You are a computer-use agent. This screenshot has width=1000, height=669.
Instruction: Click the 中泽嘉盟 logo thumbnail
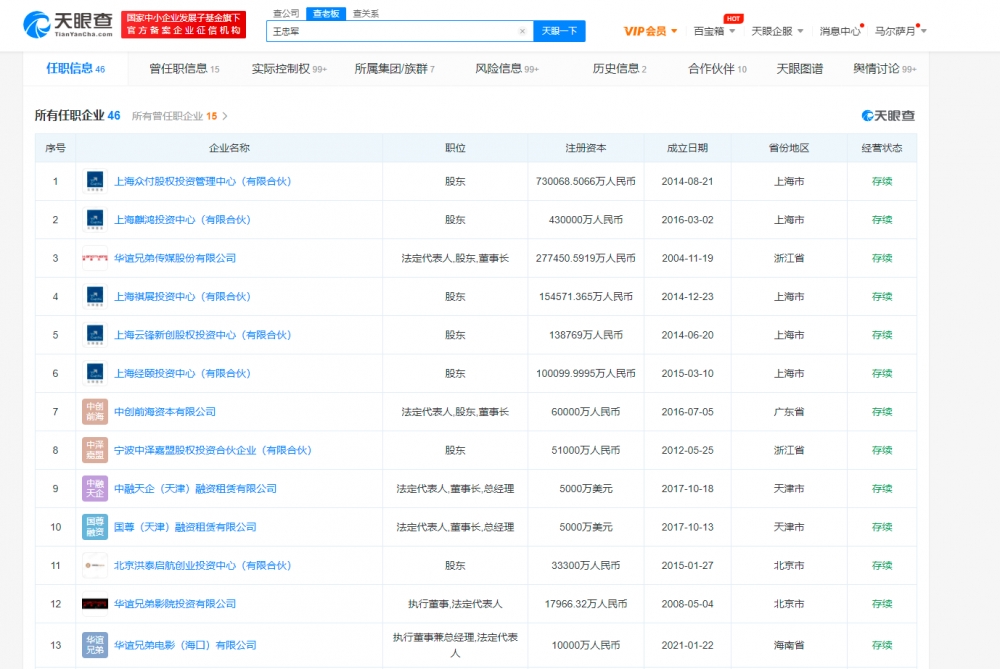(x=95, y=450)
